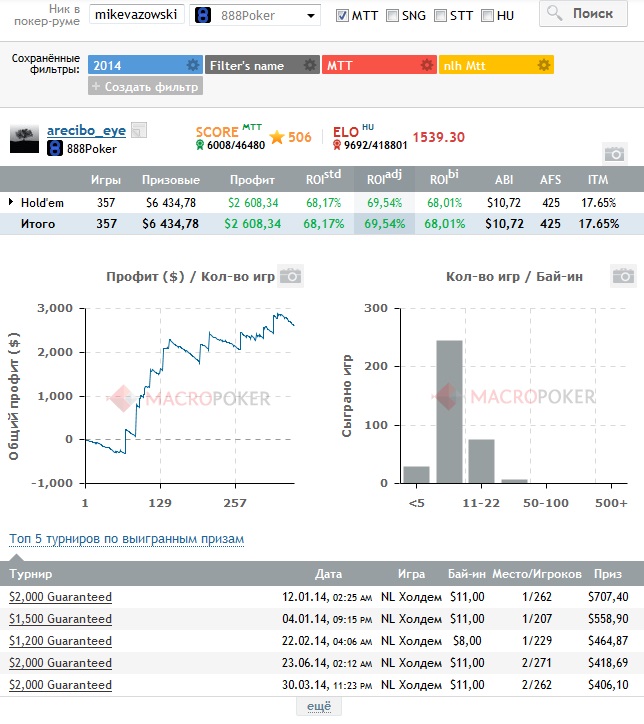The height and width of the screenshot is (724, 644).
Task: Open gear settings for red MTT filter
Action: pos(427,65)
